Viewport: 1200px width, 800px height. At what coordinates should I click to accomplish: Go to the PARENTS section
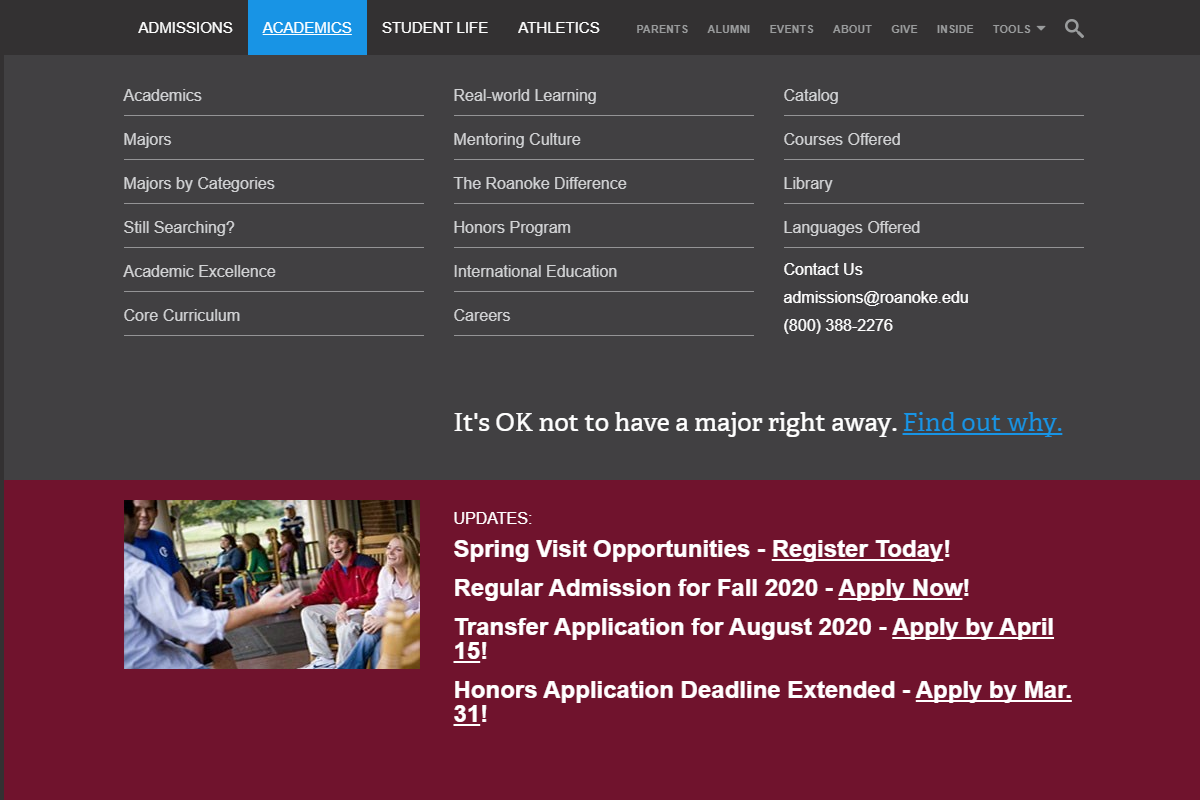(662, 29)
